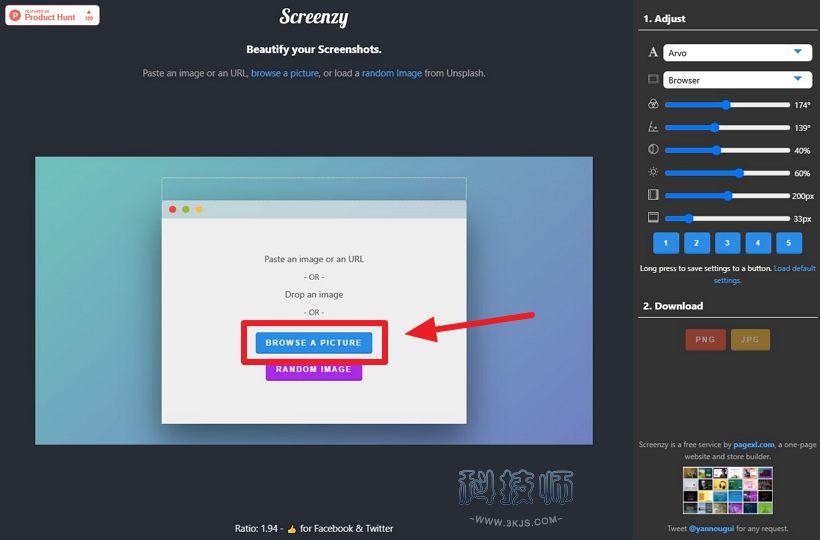Open the Arvo font dropdown
This screenshot has height=540, width=820.
(x=737, y=53)
